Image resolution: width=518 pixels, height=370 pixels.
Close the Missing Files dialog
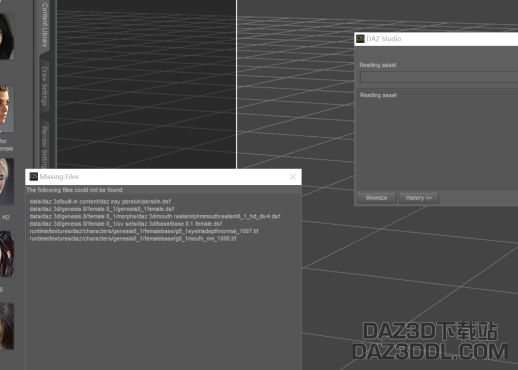(293, 177)
